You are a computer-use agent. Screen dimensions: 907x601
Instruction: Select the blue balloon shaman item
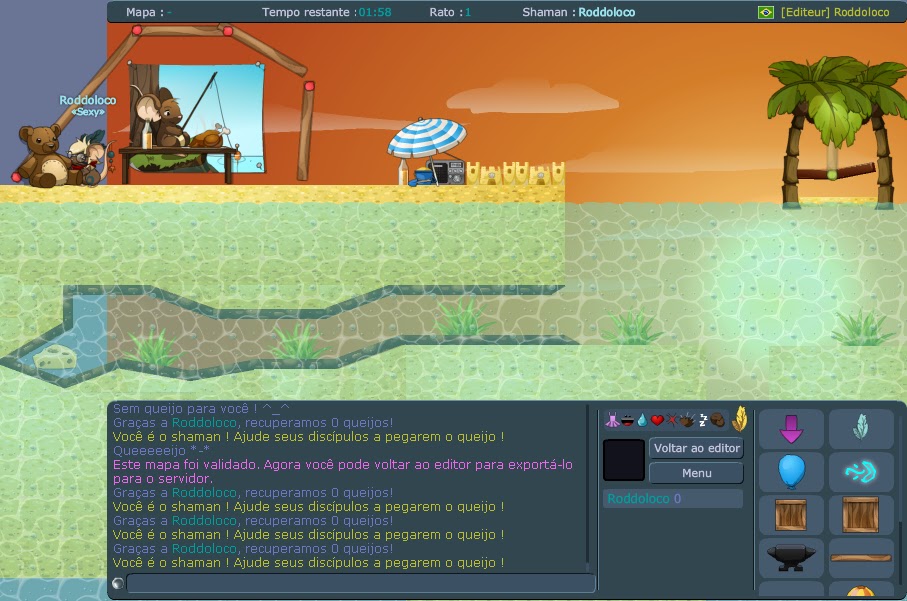[x=791, y=470]
